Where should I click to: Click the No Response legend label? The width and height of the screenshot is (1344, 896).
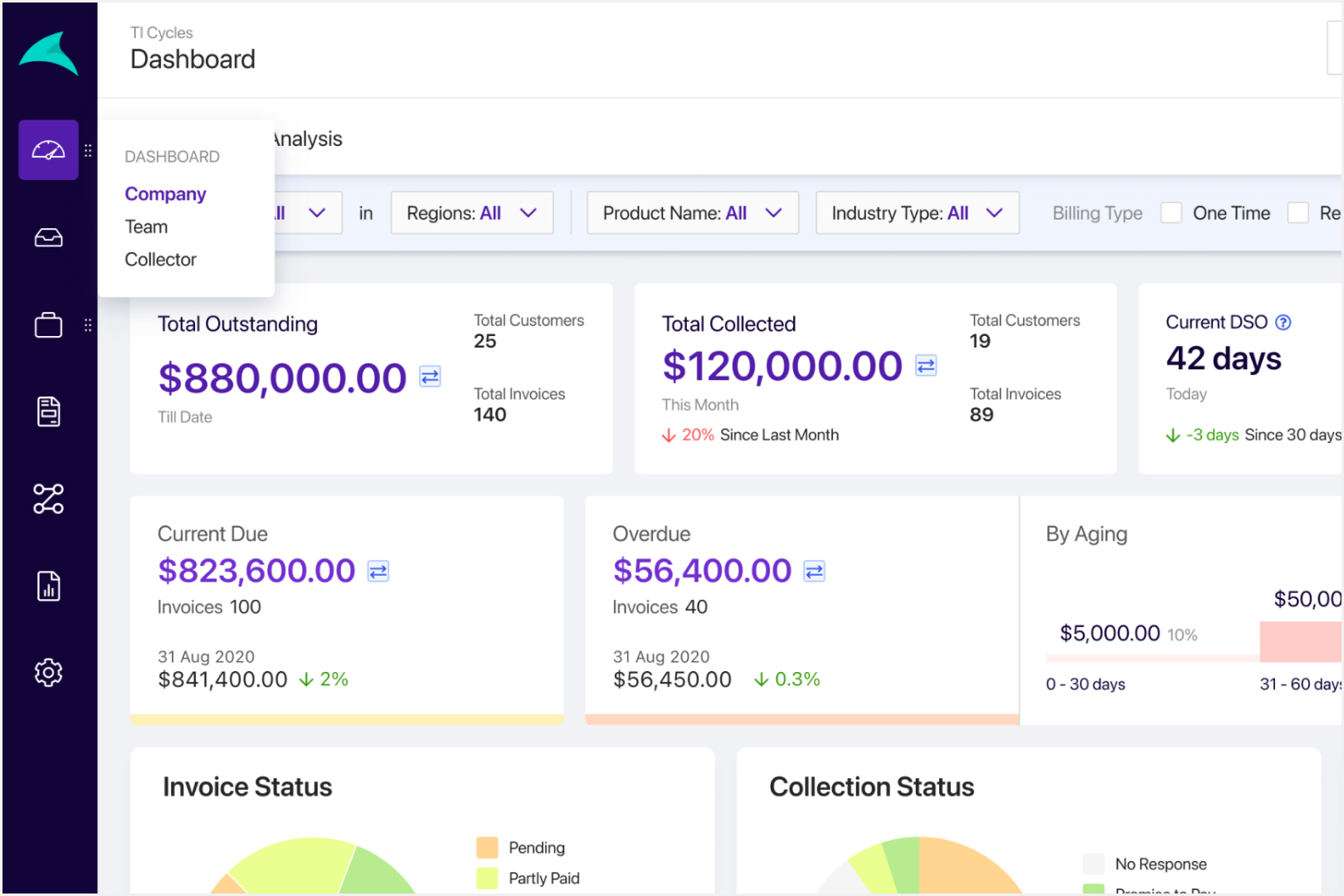click(x=1161, y=864)
